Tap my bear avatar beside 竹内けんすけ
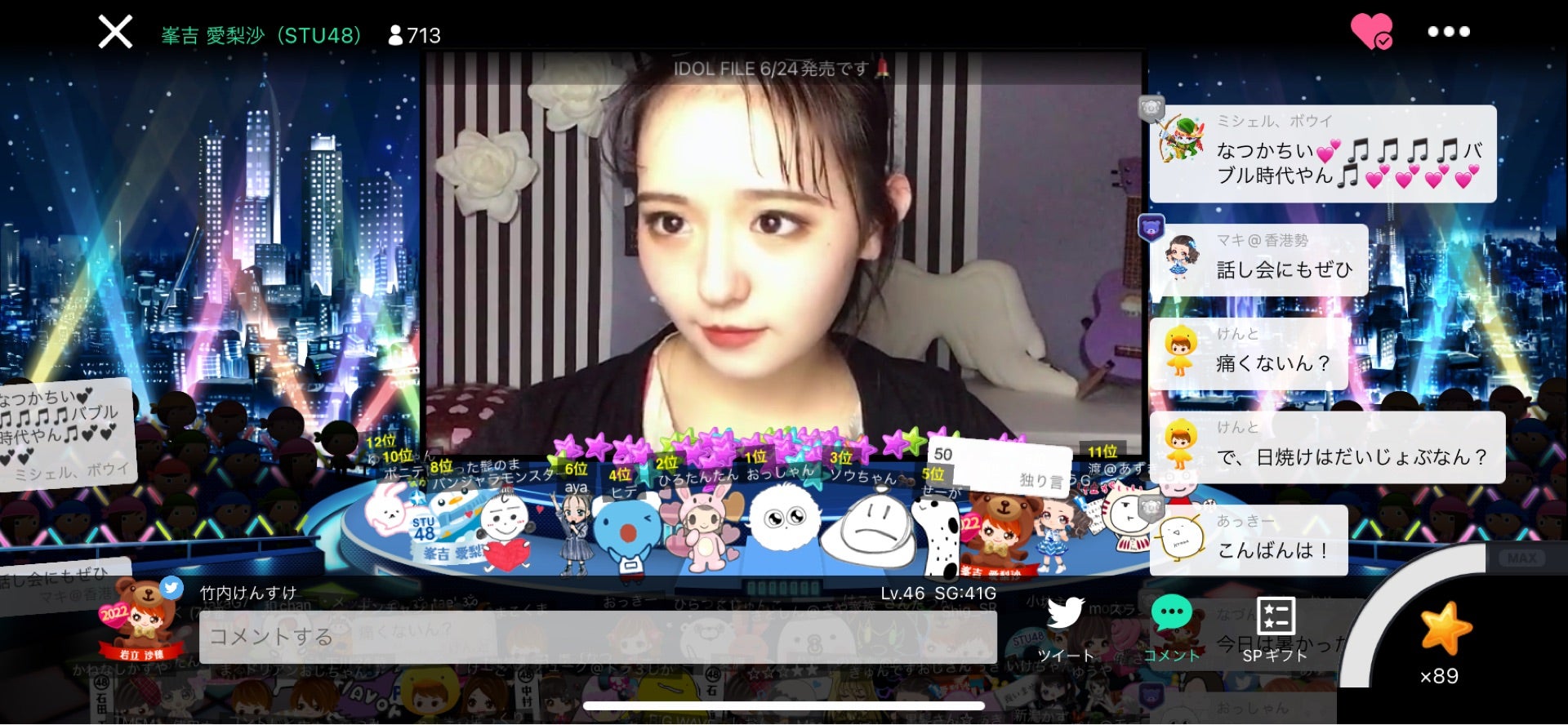This screenshot has height=725, width=1568. 143,618
